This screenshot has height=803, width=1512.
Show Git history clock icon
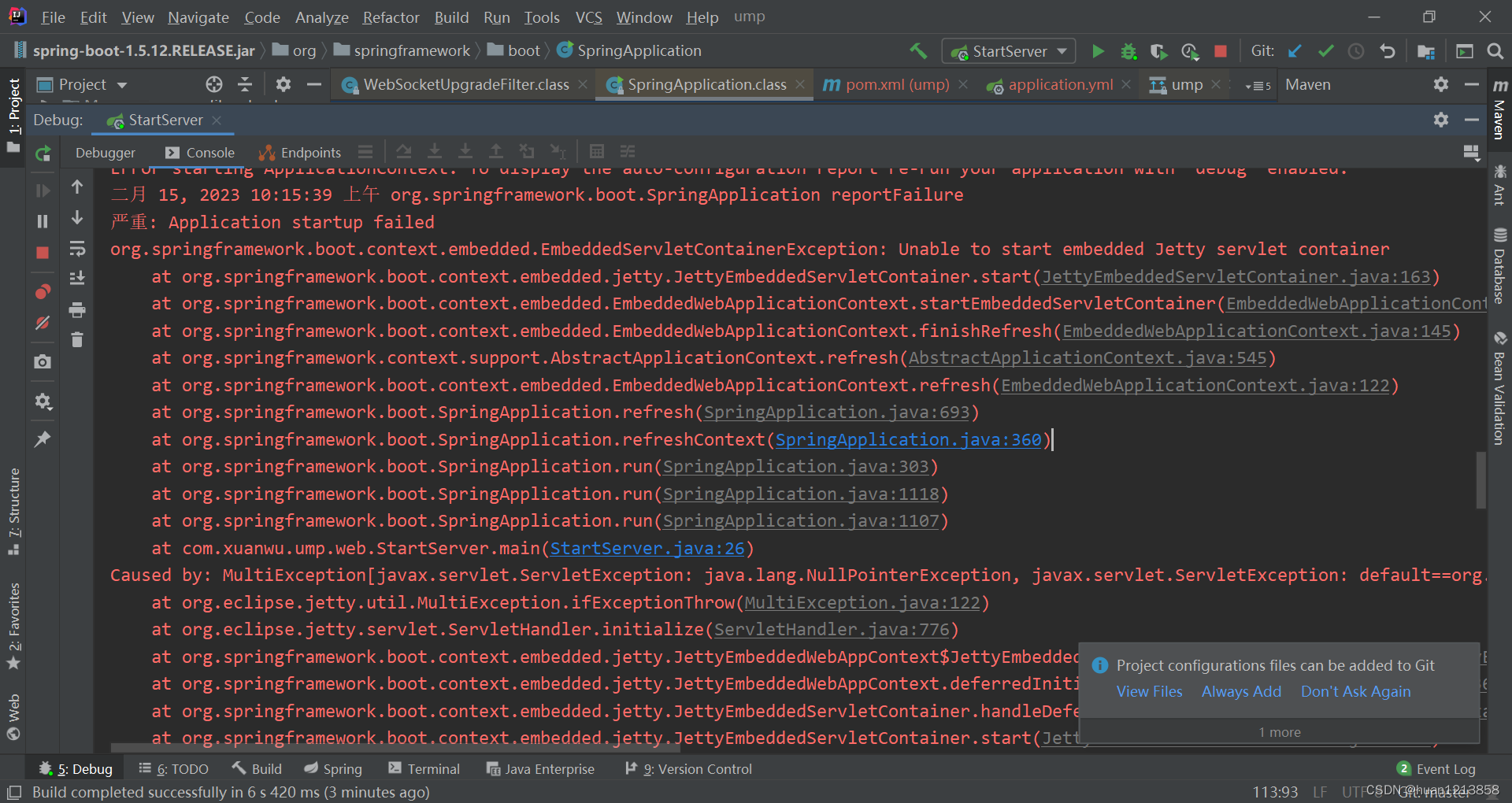click(1356, 51)
